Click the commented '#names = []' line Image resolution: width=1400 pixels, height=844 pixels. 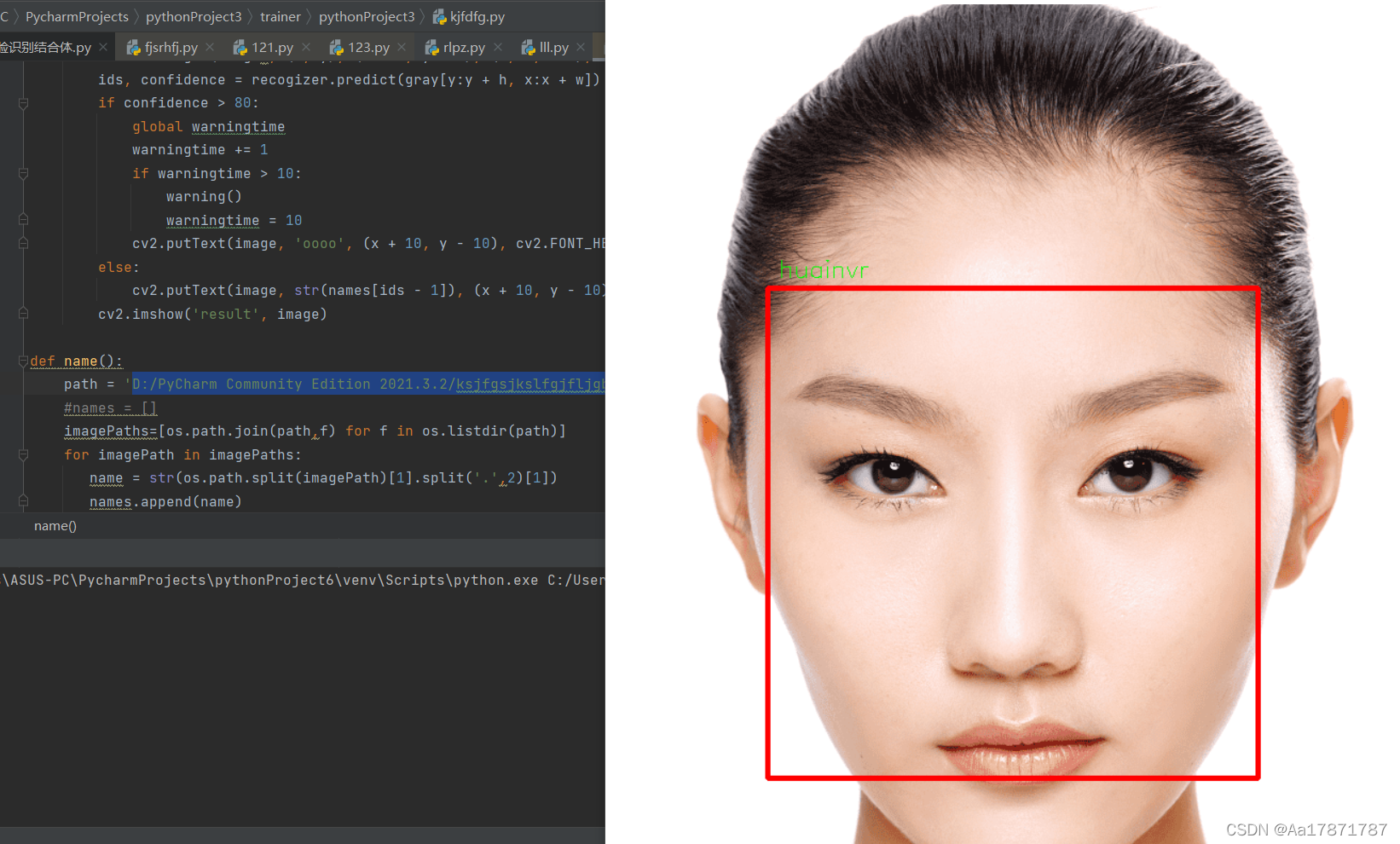(110, 408)
